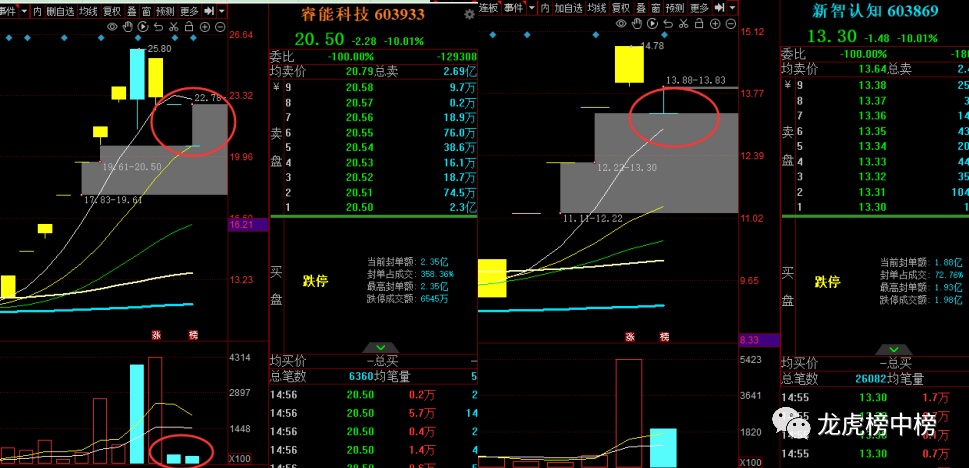969x468 pixels.
Task: Zoom in with plus icon on left chart
Action: point(204,25)
